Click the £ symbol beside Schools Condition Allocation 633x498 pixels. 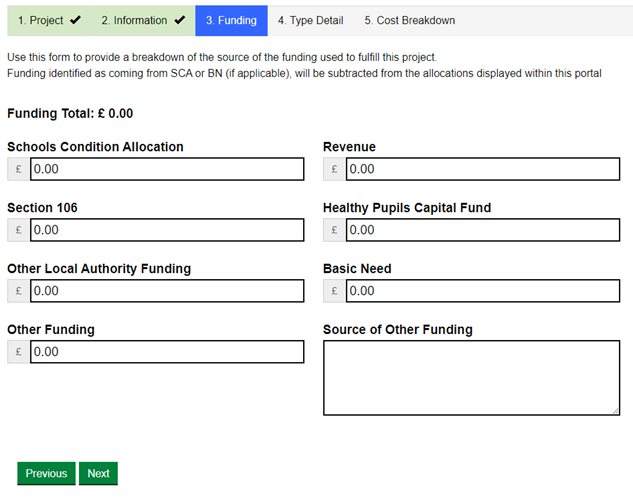(x=18, y=170)
